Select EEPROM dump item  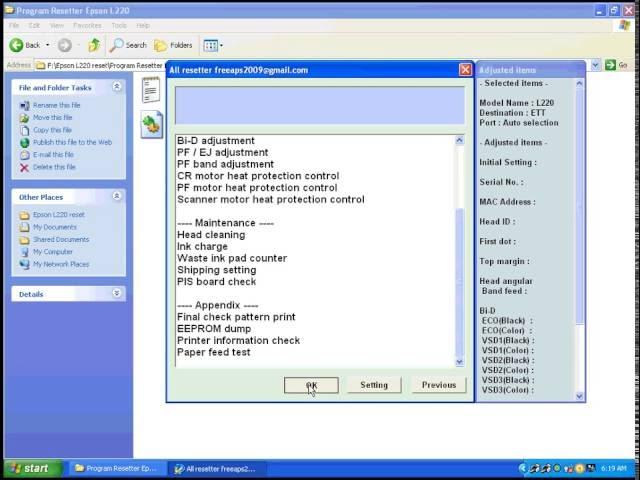[214, 329]
